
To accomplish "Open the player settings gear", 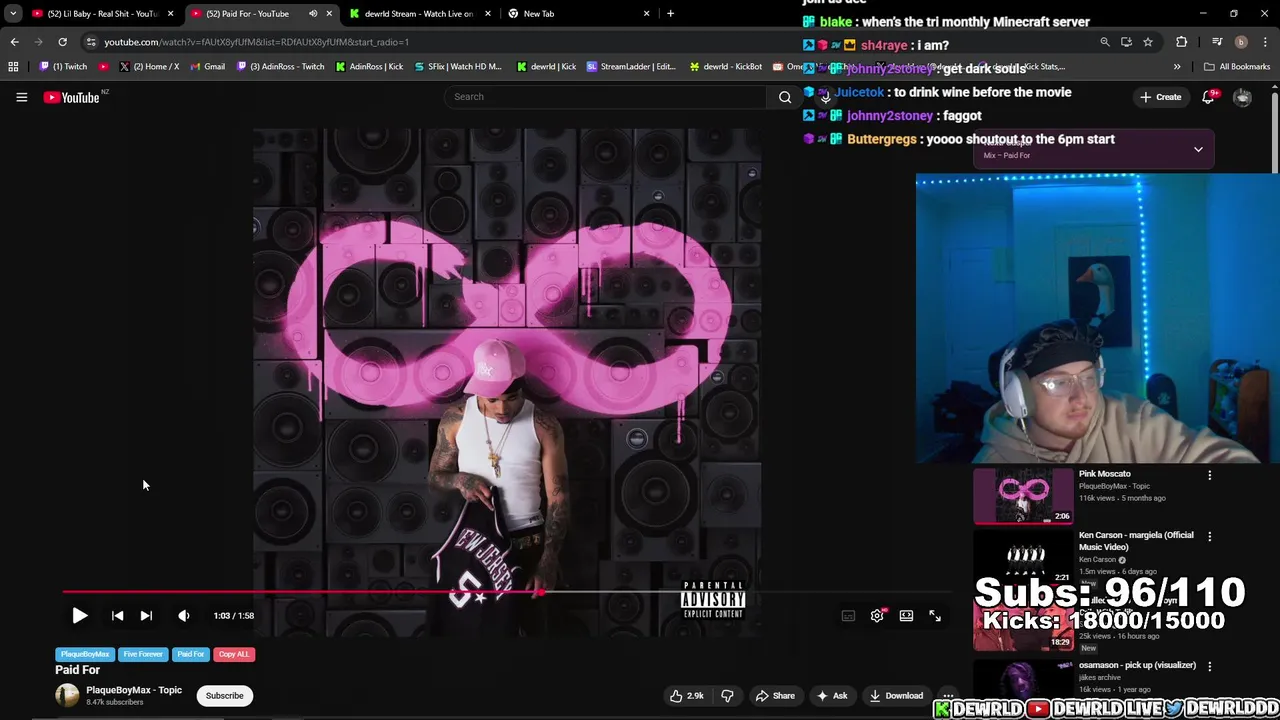I will click(877, 616).
